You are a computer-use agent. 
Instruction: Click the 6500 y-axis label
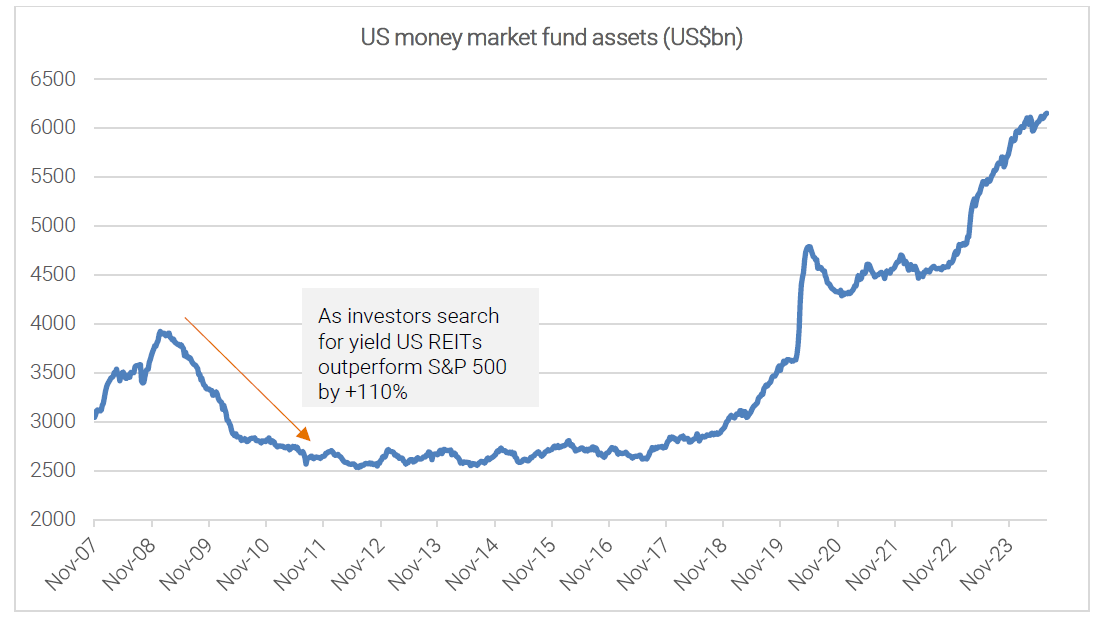coord(56,79)
